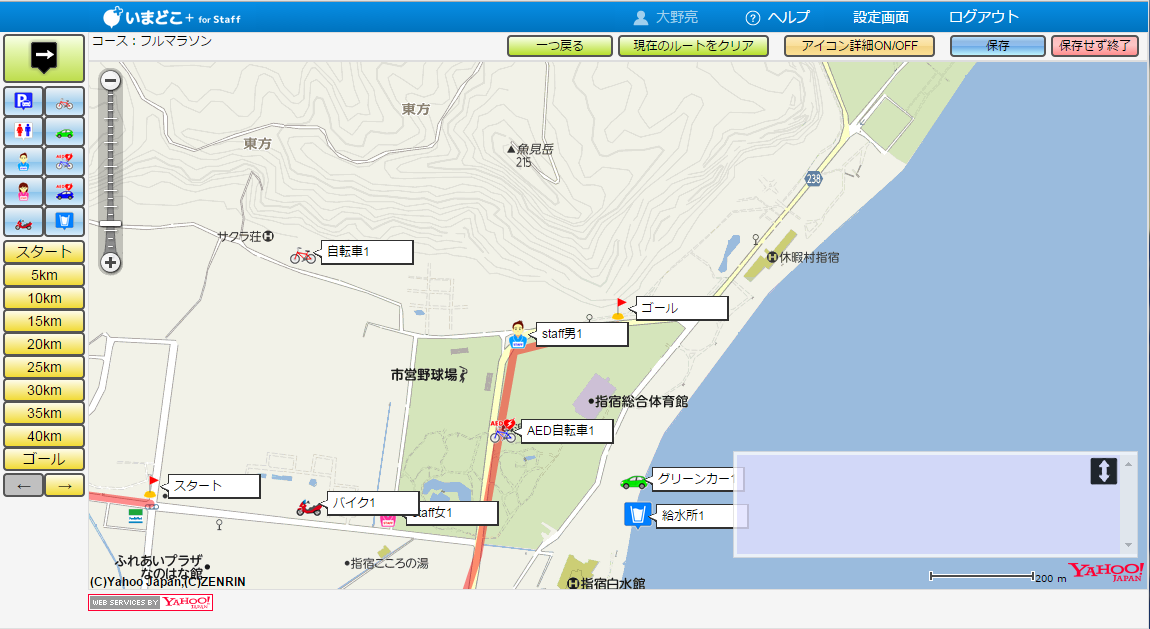Select the 20km checkpoint button

tap(44, 344)
